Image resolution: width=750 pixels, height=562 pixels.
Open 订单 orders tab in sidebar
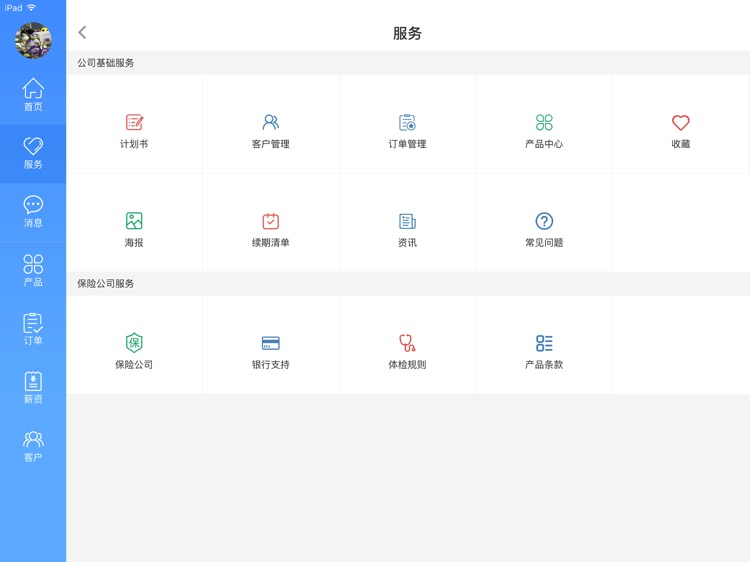click(x=33, y=329)
